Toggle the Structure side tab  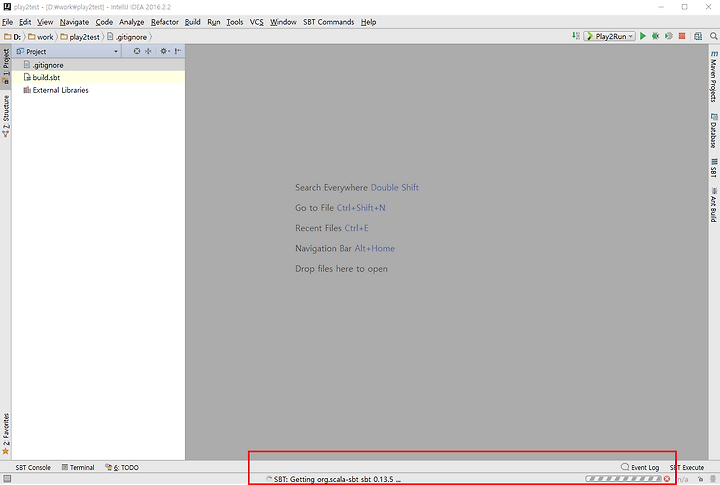click(x=6, y=116)
